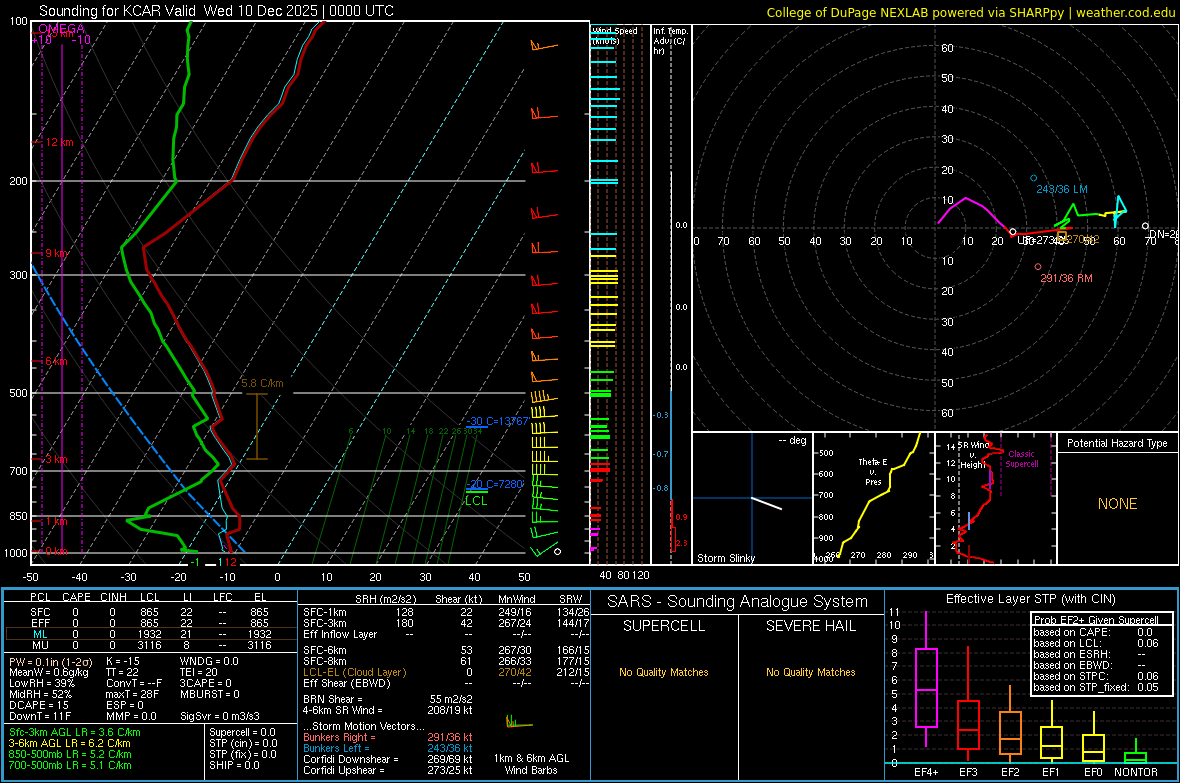1180x783 pixels.
Task: Click the Bunkers Right storm motion row
Action: pyautogui.click(x=388, y=737)
